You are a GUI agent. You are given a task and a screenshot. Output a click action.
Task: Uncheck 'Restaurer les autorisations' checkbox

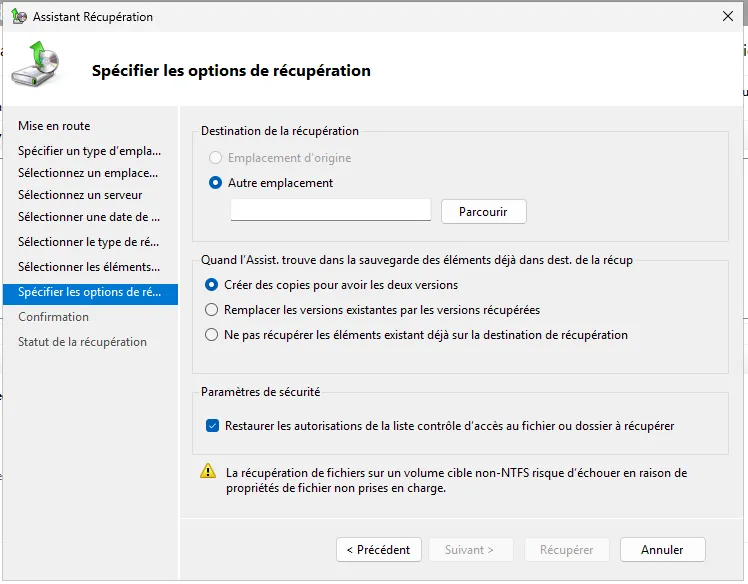click(212, 426)
